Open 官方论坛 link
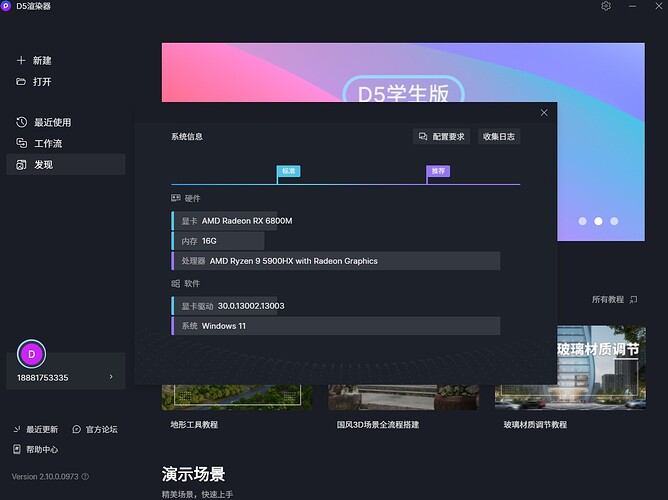This screenshot has height=500, width=668. (101, 429)
